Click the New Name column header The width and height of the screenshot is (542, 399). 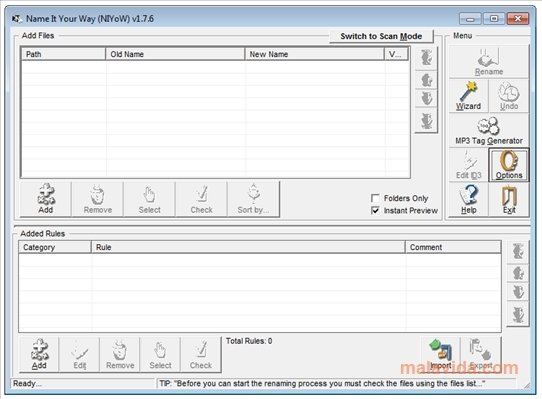(x=315, y=54)
